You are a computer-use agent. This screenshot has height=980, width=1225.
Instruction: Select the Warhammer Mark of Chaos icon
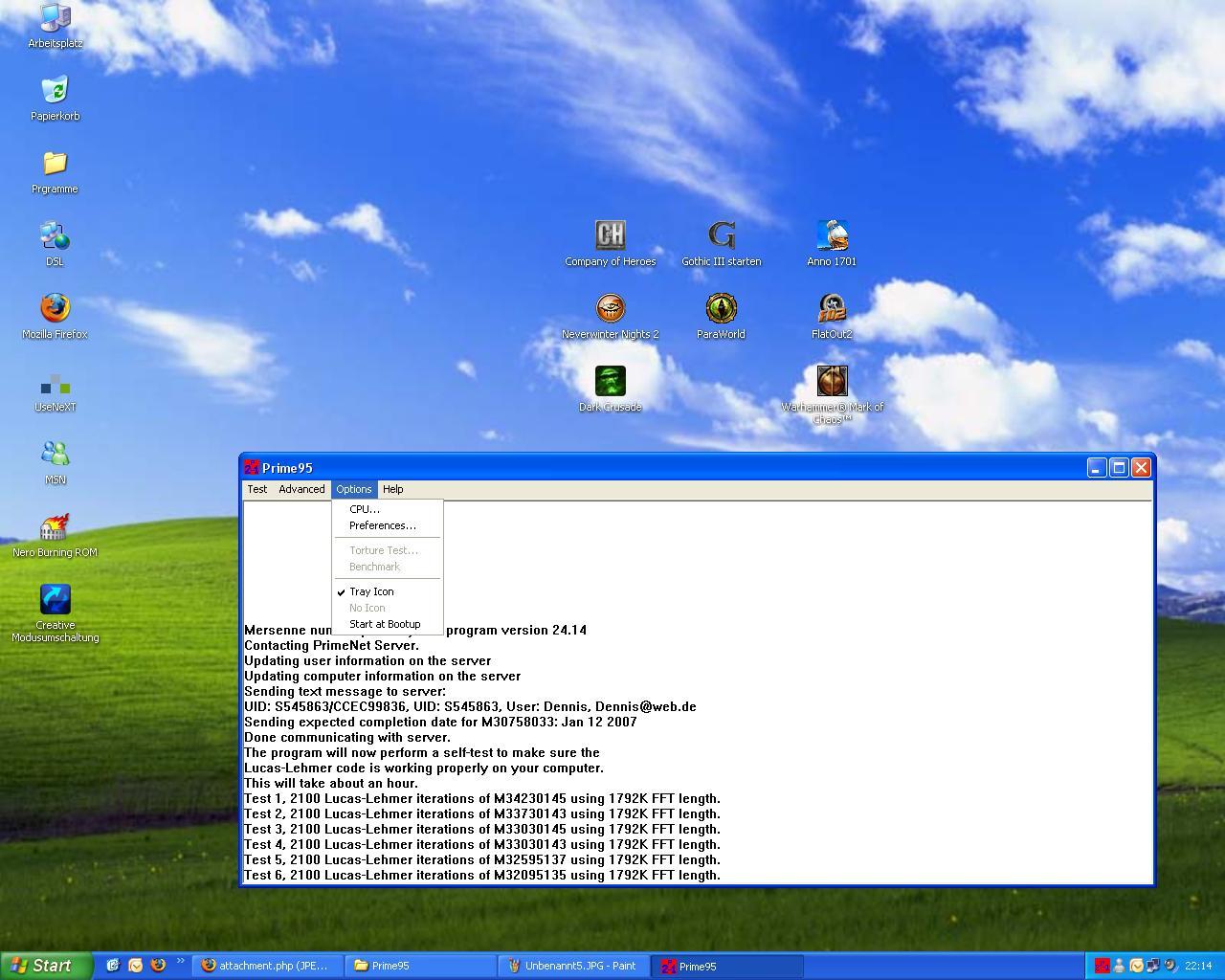[832, 395]
